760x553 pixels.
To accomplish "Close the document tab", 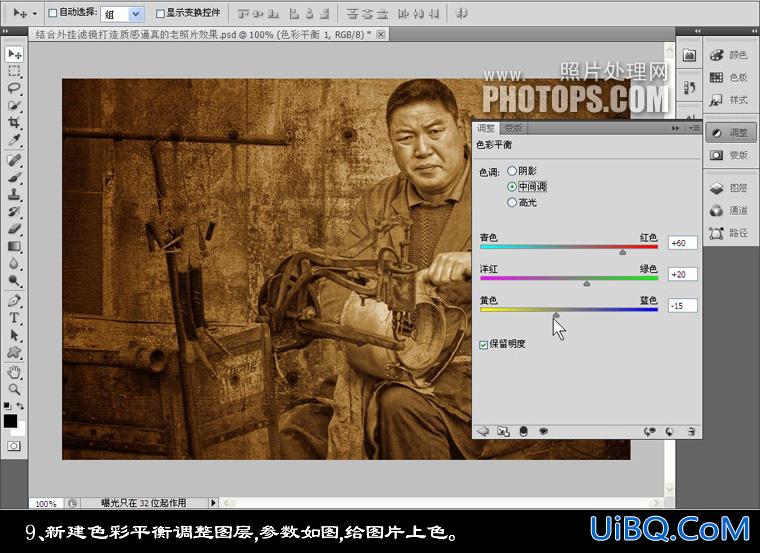I will (381, 34).
